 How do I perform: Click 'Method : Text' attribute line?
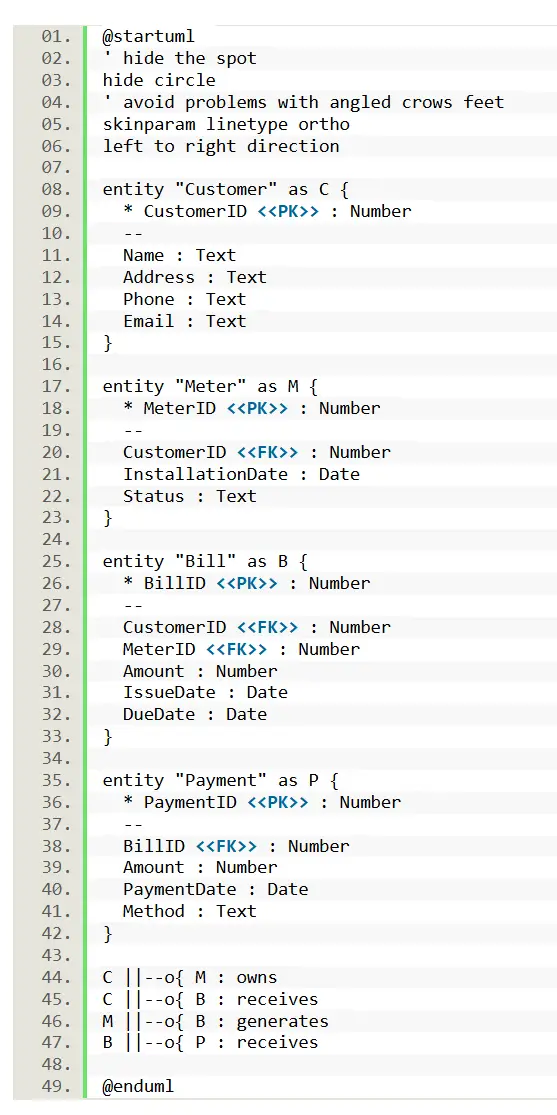click(x=190, y=911)
